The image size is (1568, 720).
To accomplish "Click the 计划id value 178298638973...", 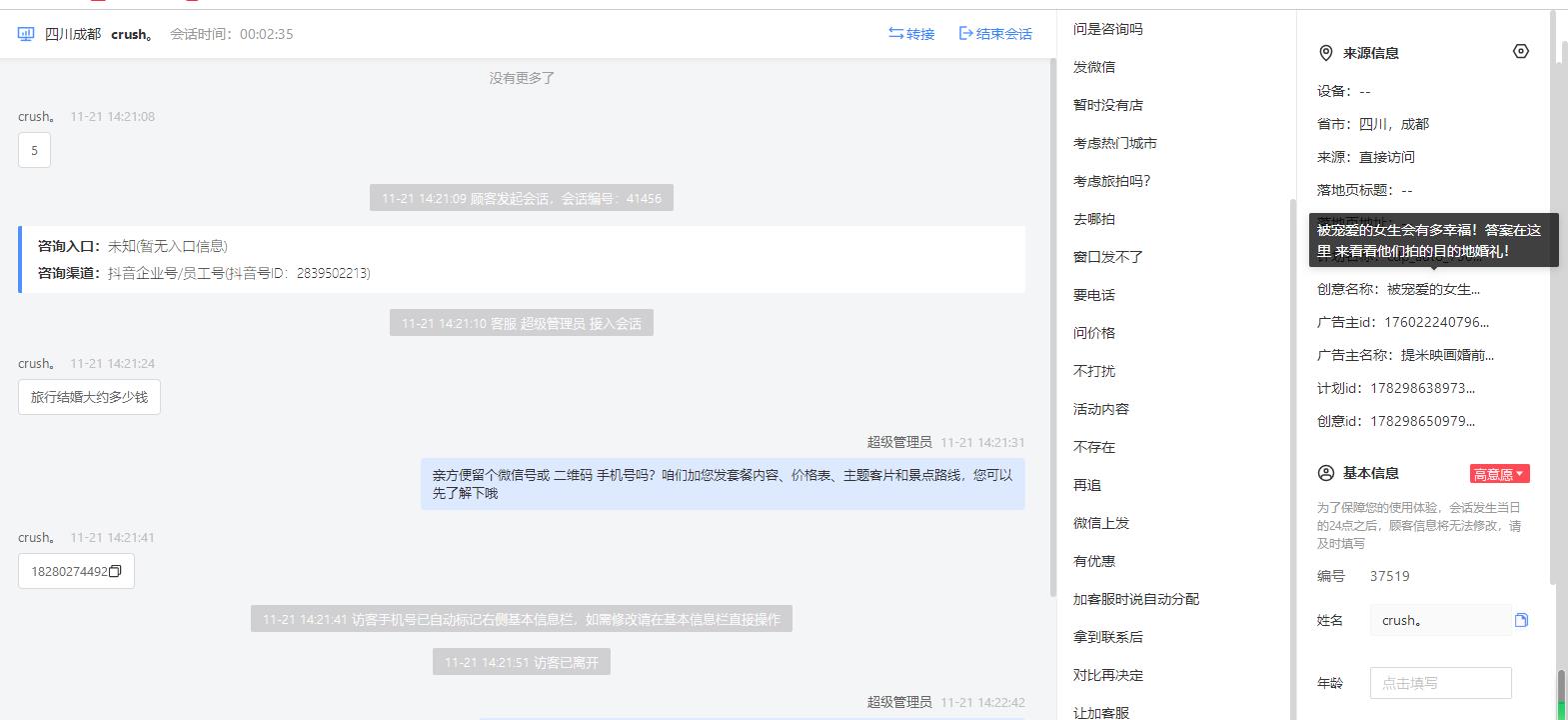I will [1422, 388].
